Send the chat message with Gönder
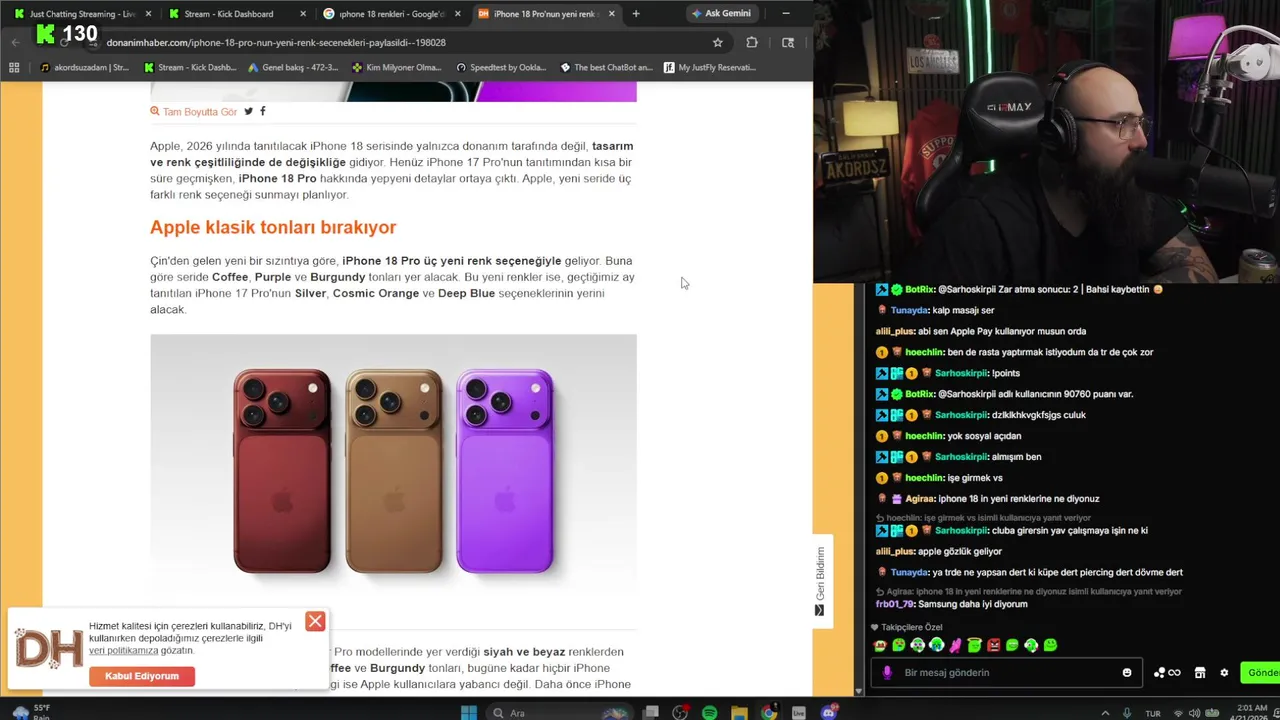The width and height of the screenshot is (1280, 720). point(1262,673)
